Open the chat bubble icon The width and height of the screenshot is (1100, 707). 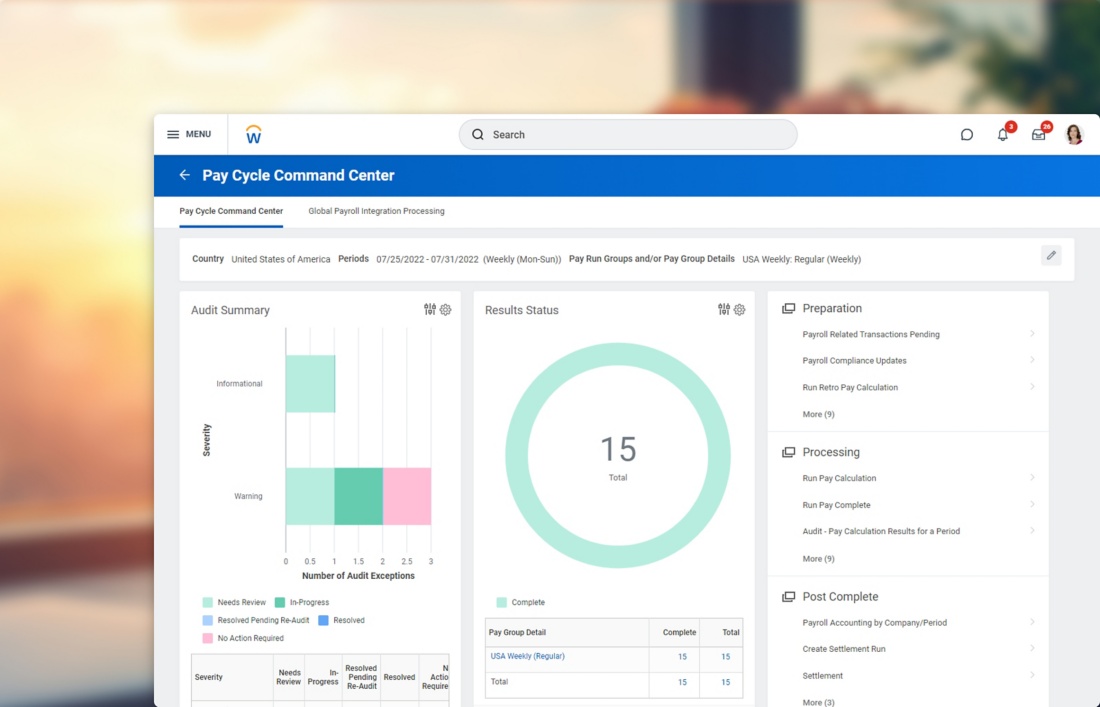[967, 135]
